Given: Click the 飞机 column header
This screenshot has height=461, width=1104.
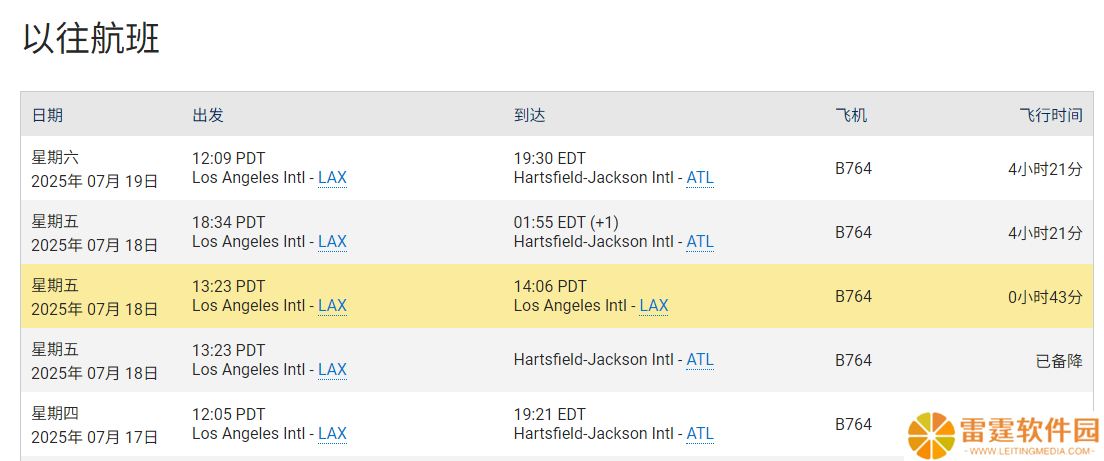Looking at the screenshot, I should tap(851, 115).
